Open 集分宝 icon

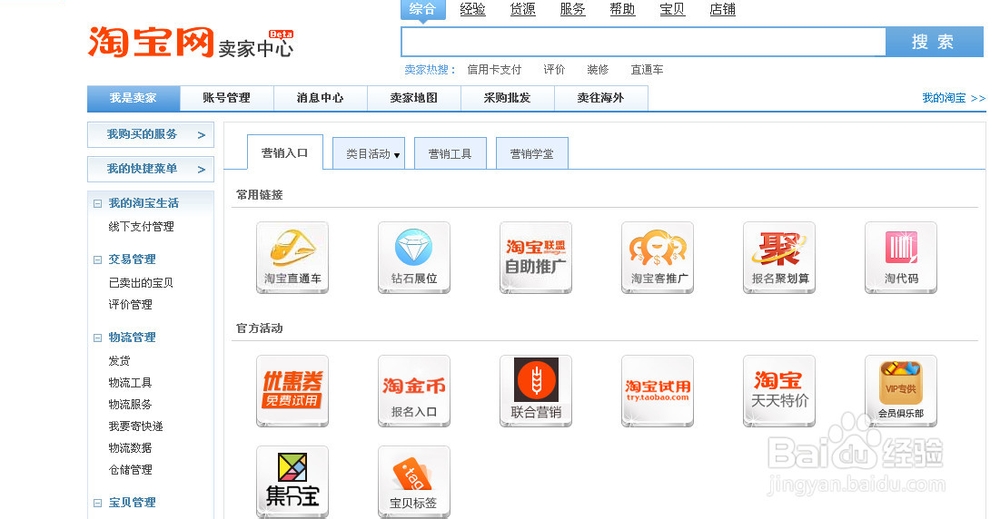[292, 481]
